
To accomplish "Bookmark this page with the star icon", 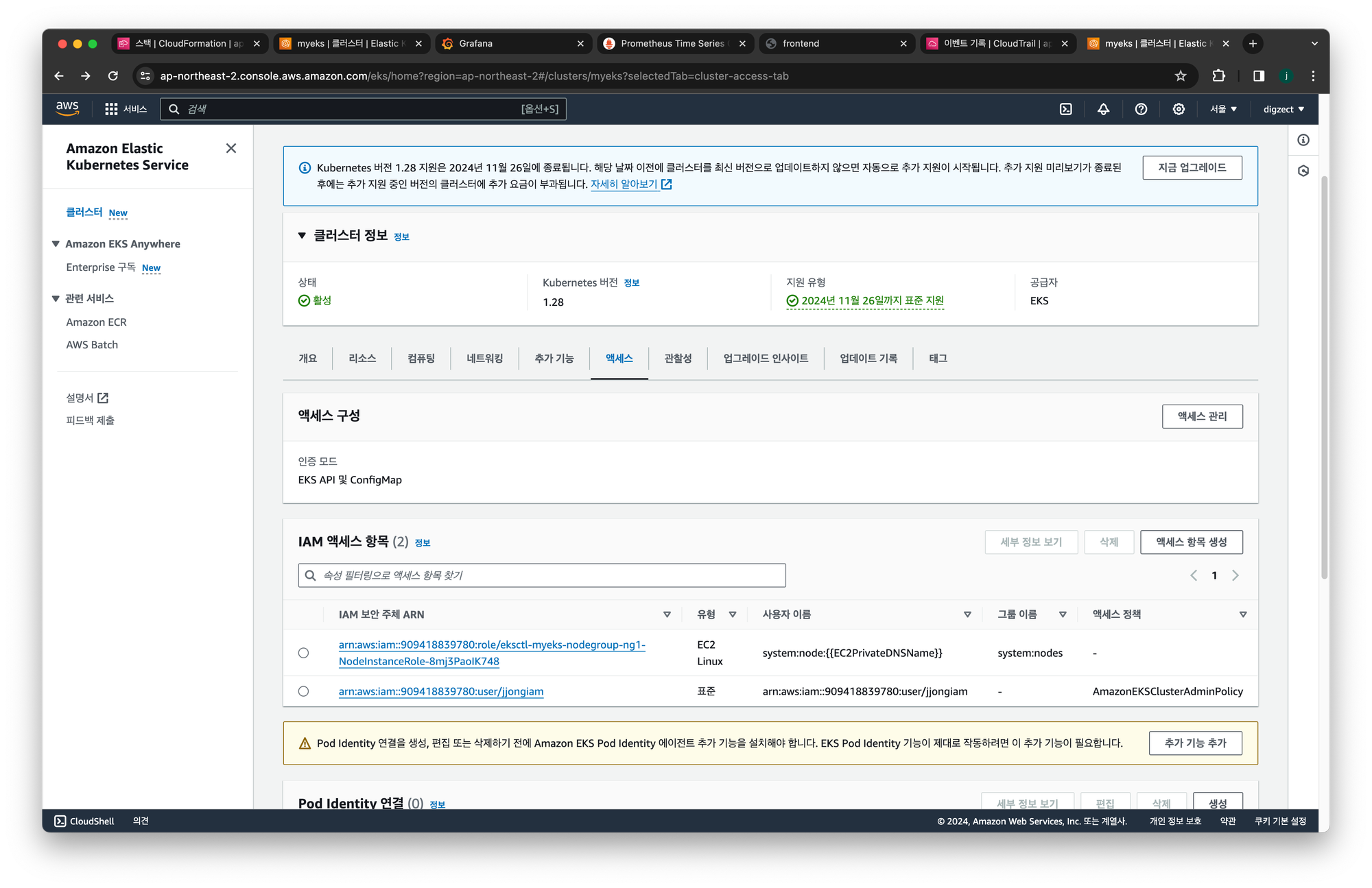I will 1181,76.
